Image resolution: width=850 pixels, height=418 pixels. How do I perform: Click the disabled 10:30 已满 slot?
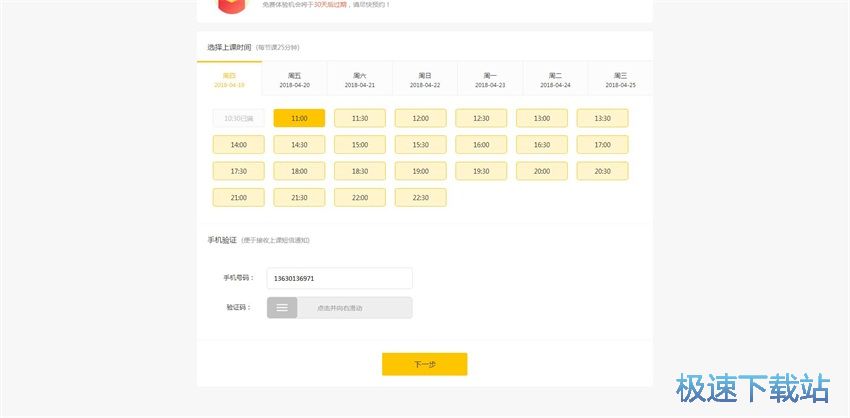(x=239, y=118)
